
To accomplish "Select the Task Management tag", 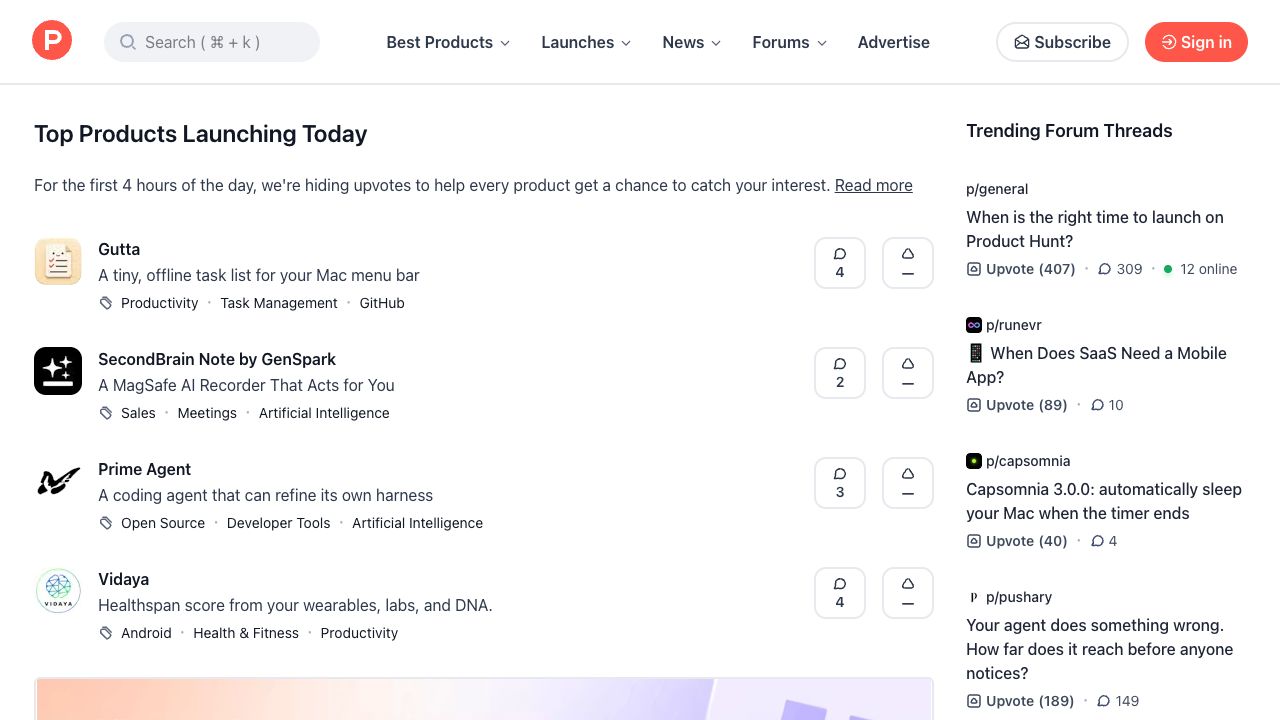I will coord(279,303).
